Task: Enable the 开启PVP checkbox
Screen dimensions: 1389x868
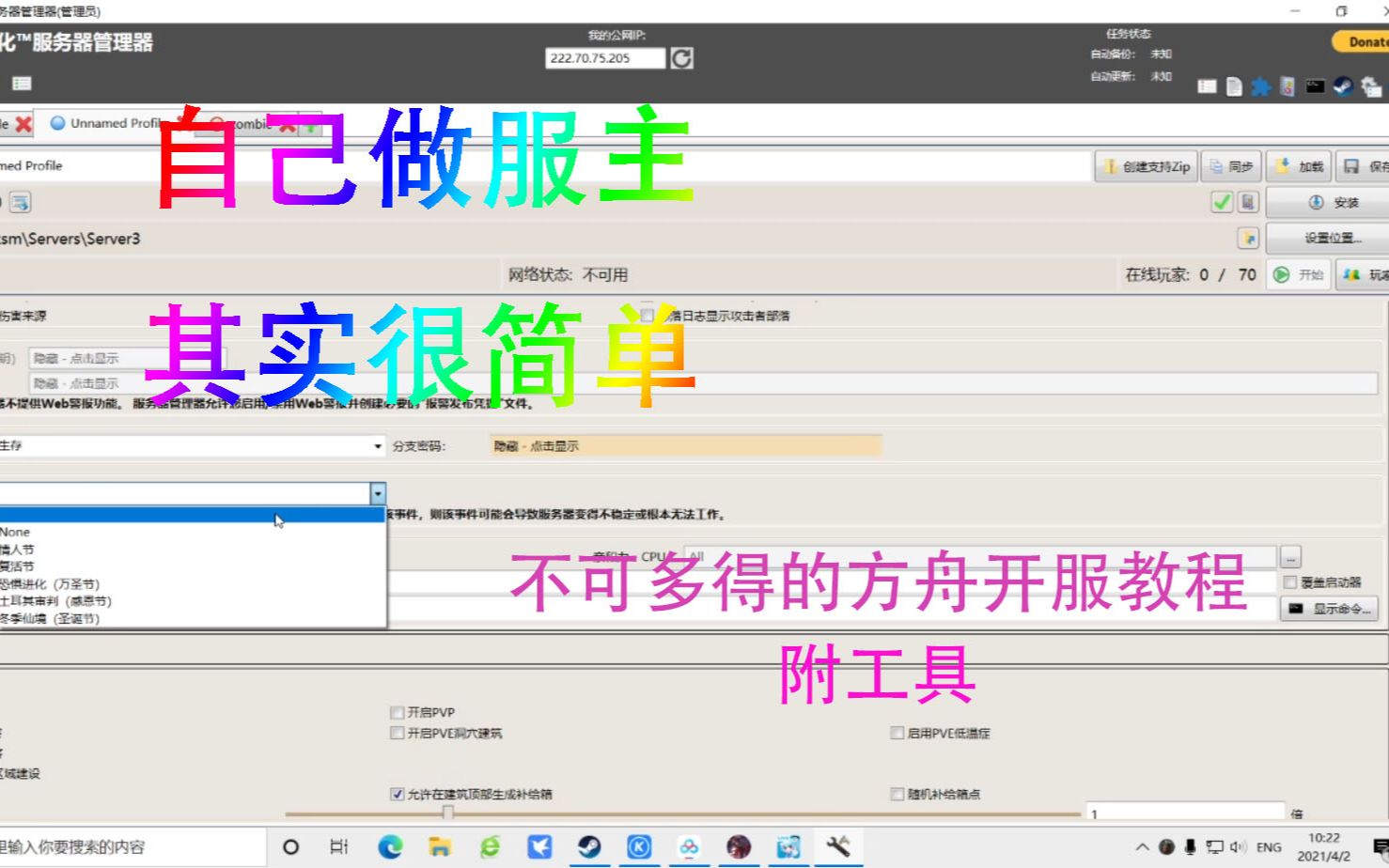Action: click(x=397, y=712)
